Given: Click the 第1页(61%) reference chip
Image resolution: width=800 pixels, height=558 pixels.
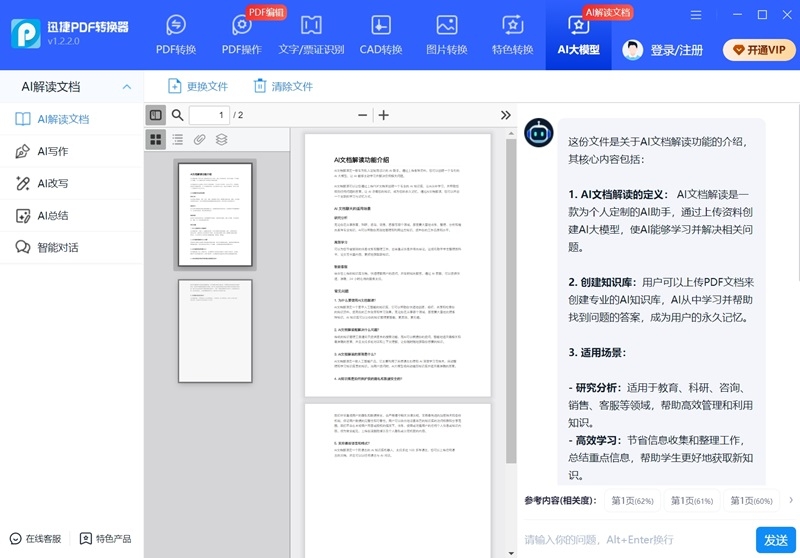Looking at the screenshot, I should point(691,501).
